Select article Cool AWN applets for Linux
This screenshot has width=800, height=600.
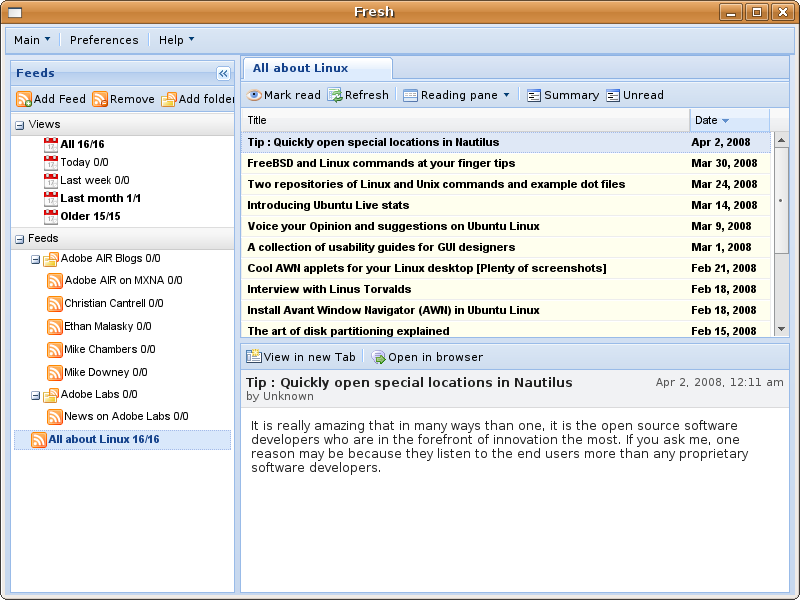point(506,268)
